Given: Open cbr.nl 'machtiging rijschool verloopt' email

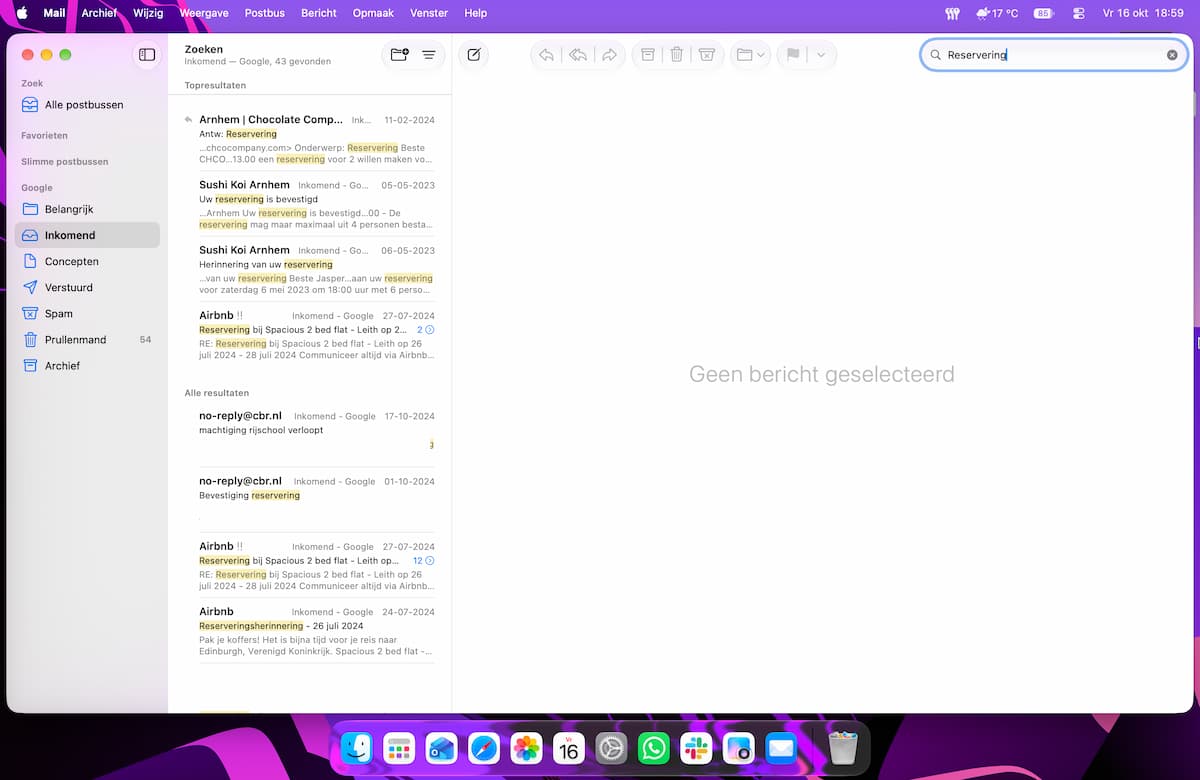Looking at the screenshot, I should tap(310, 435).
